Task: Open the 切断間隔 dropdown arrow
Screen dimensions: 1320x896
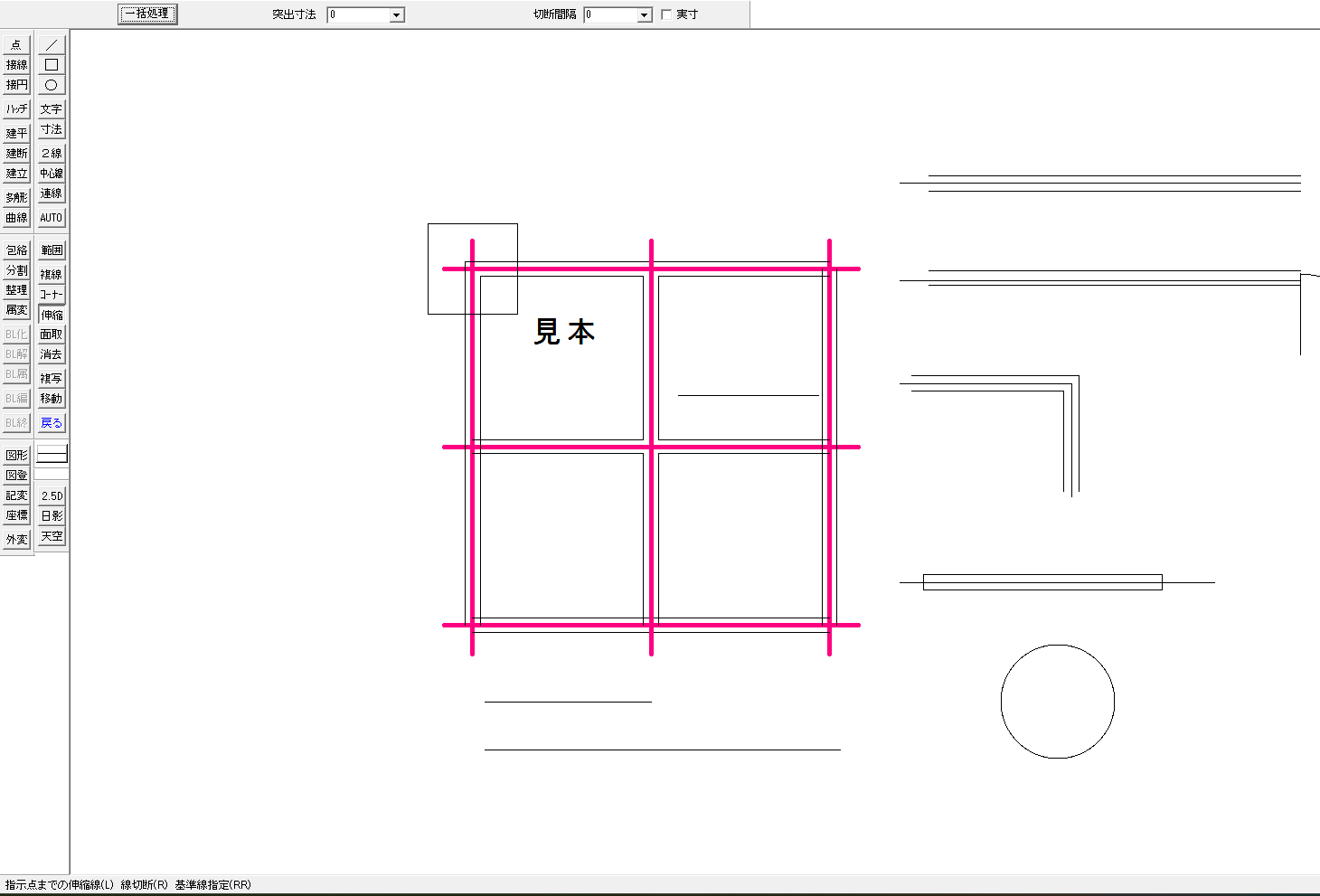Action: click(x=644, y=14)
